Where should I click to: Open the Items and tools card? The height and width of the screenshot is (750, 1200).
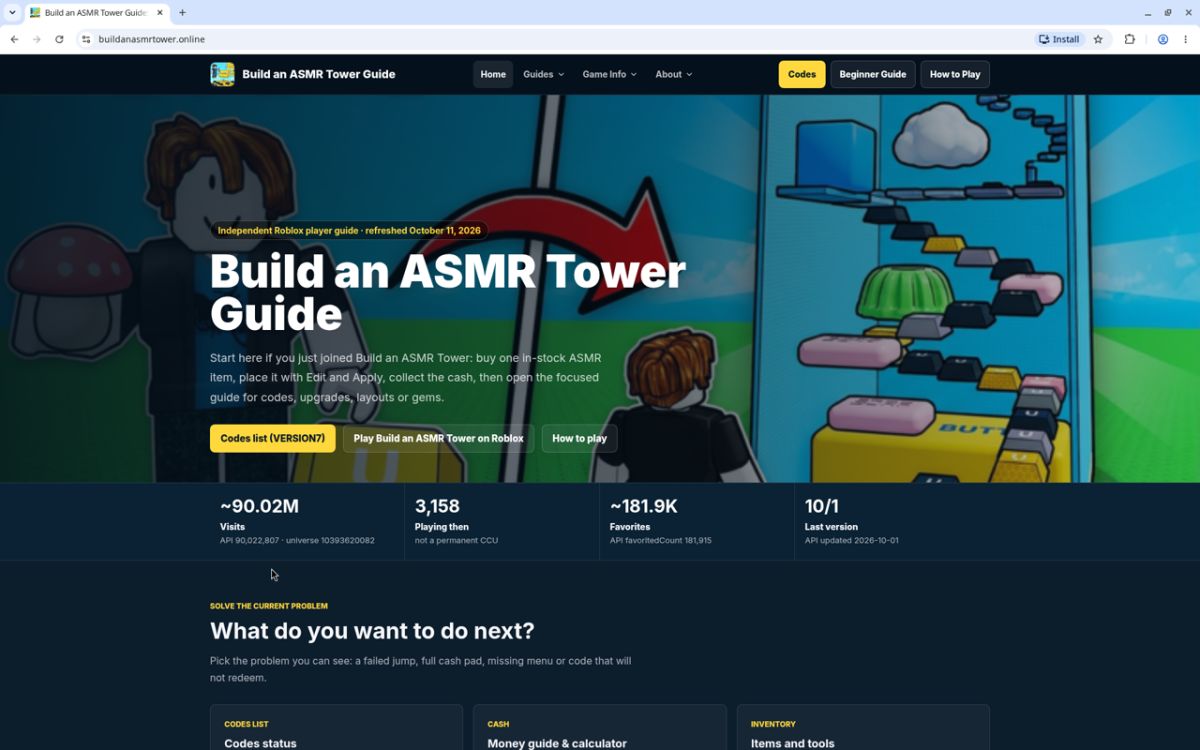click(863, 727)
